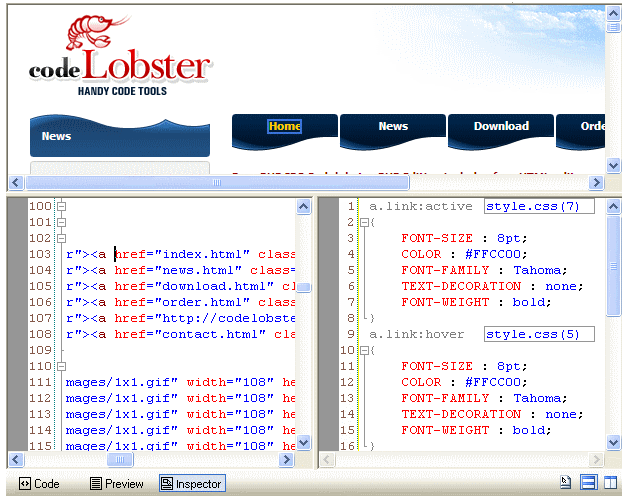625x497 pixels.
Task: Collapse the fold marker at line 100
Action: coord(61,206)
